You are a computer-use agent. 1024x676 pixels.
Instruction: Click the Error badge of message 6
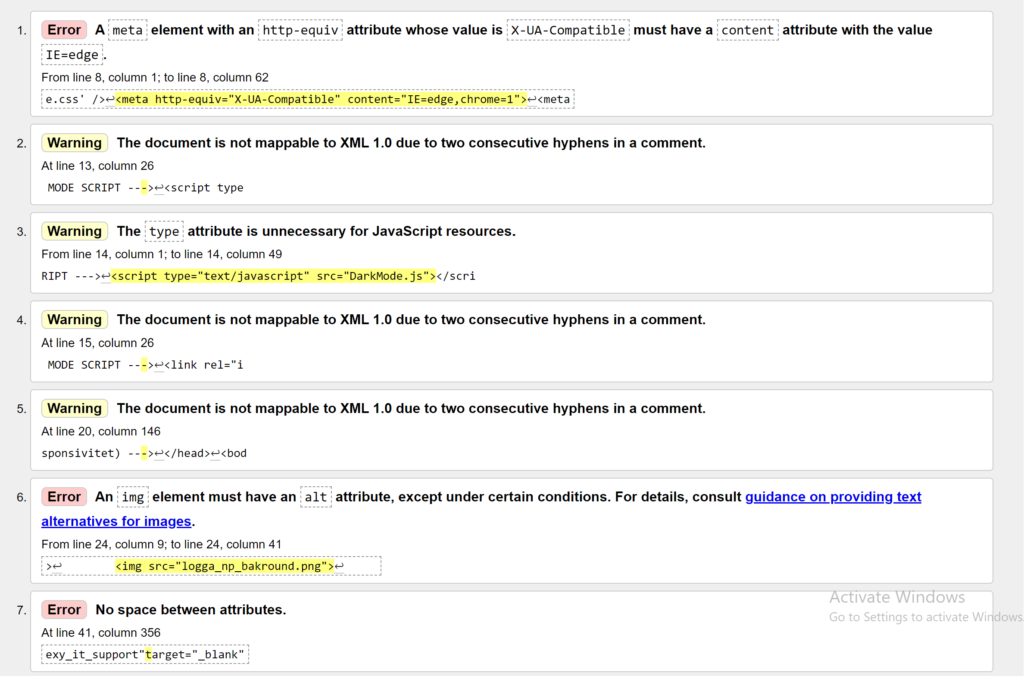pyautogui.click(x=64, y=497)
